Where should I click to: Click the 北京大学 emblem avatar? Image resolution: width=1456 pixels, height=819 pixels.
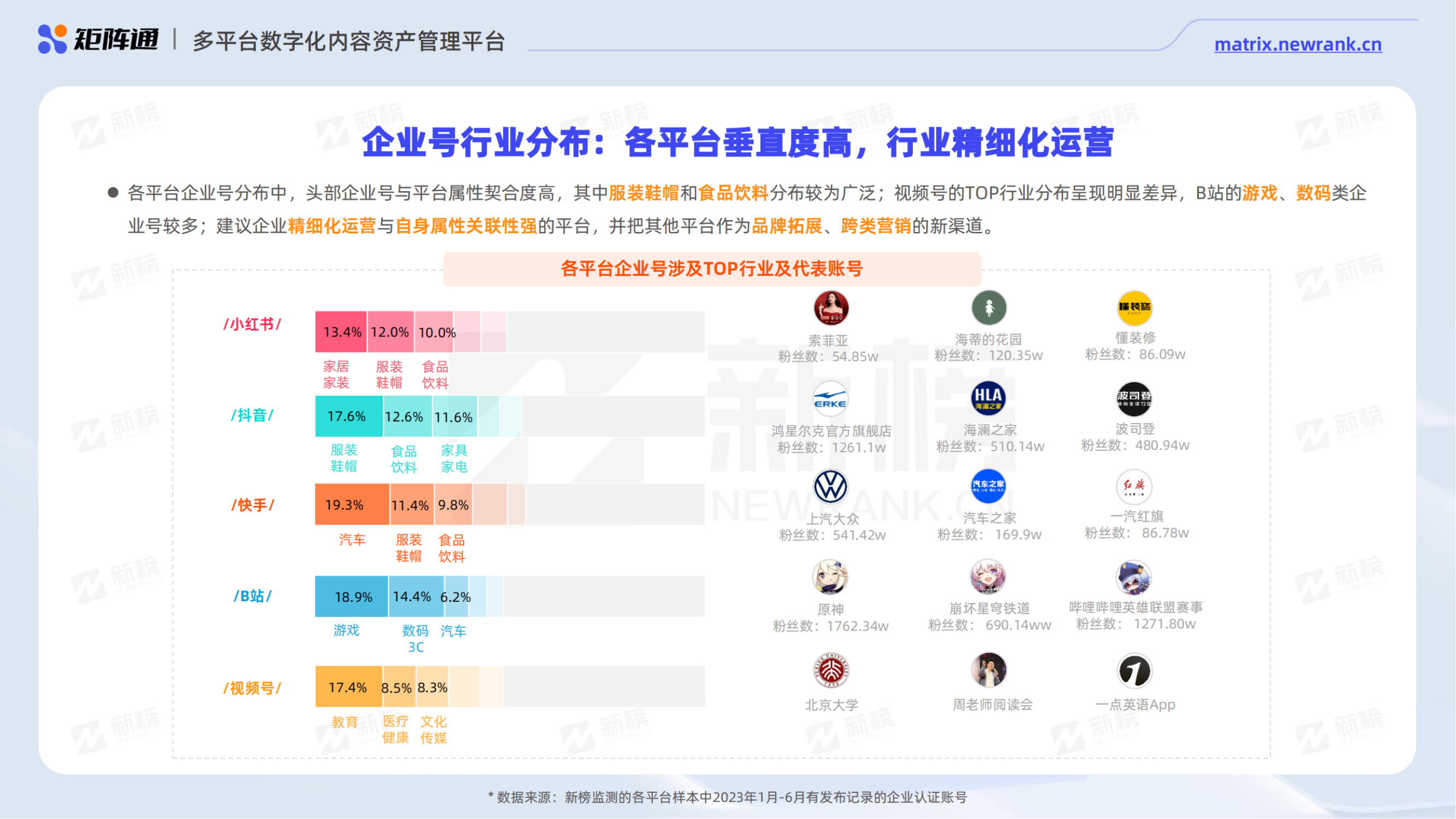(x=831, y=671)
